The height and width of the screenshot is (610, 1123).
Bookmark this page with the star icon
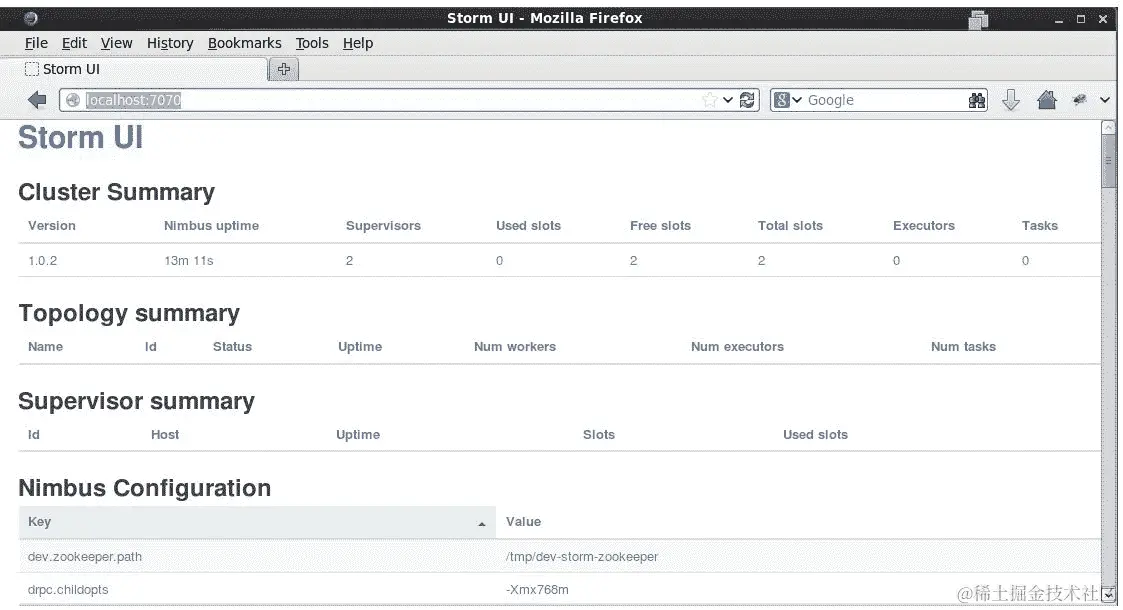coord(709,100)
